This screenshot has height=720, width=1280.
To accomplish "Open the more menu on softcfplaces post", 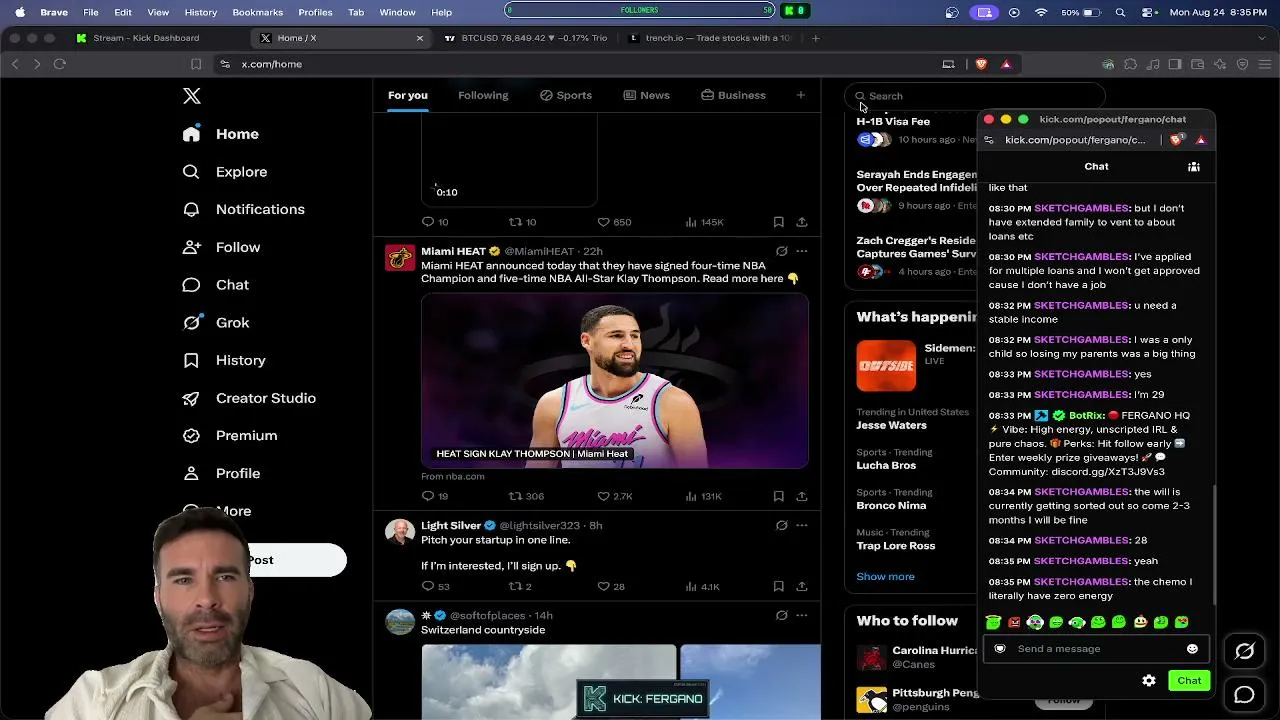I will 802,615.
